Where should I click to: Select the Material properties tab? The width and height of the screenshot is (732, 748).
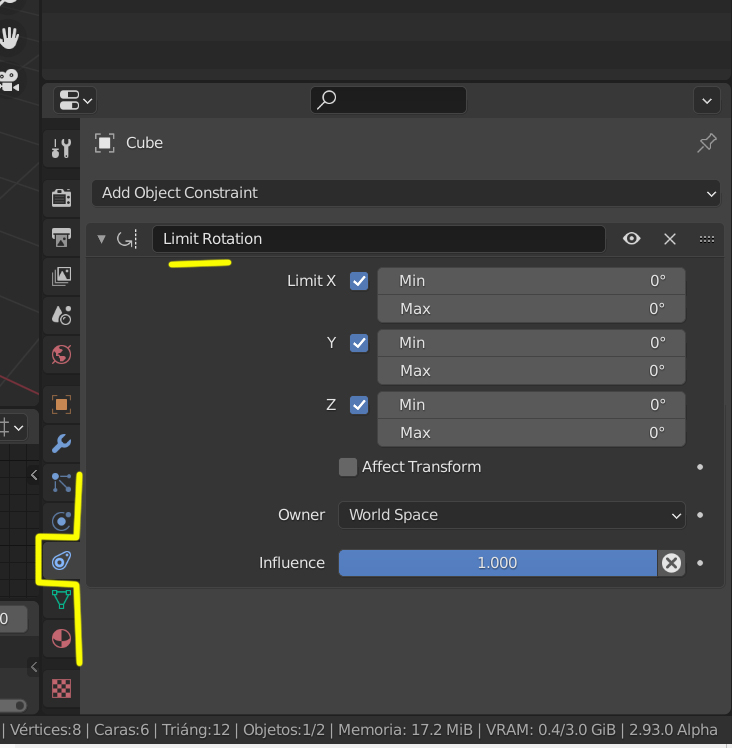(x=62, y=638)
